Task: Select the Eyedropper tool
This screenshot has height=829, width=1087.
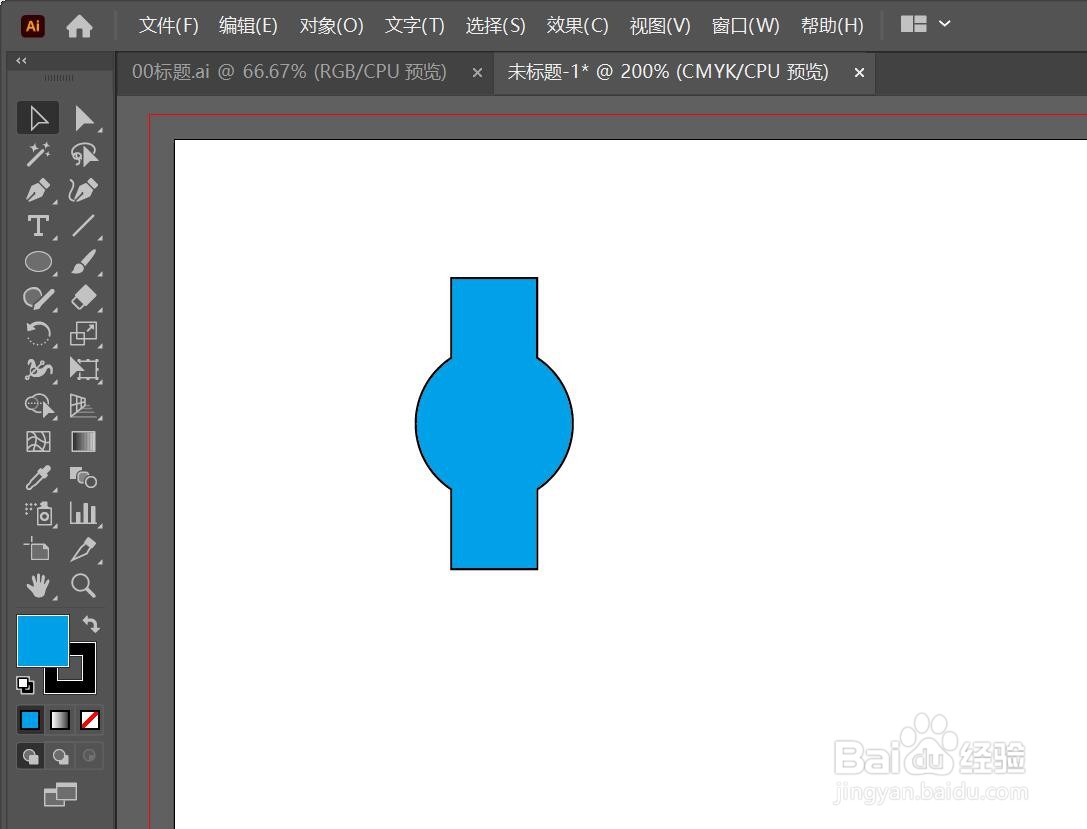Action: [x=38, y=478]
